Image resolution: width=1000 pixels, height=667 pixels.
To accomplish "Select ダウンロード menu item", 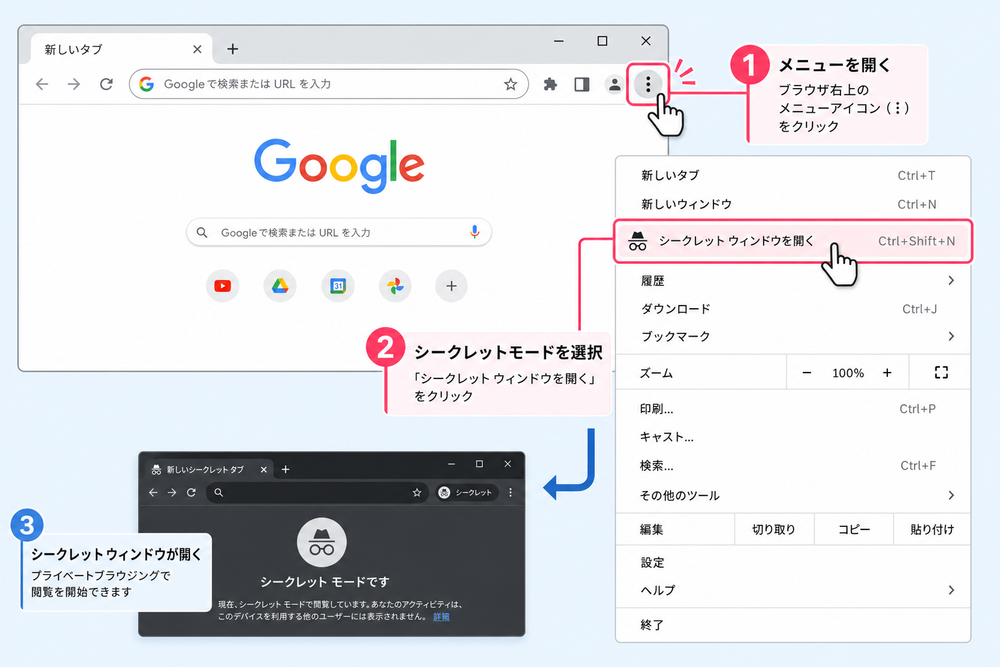I will coord(793,309).
